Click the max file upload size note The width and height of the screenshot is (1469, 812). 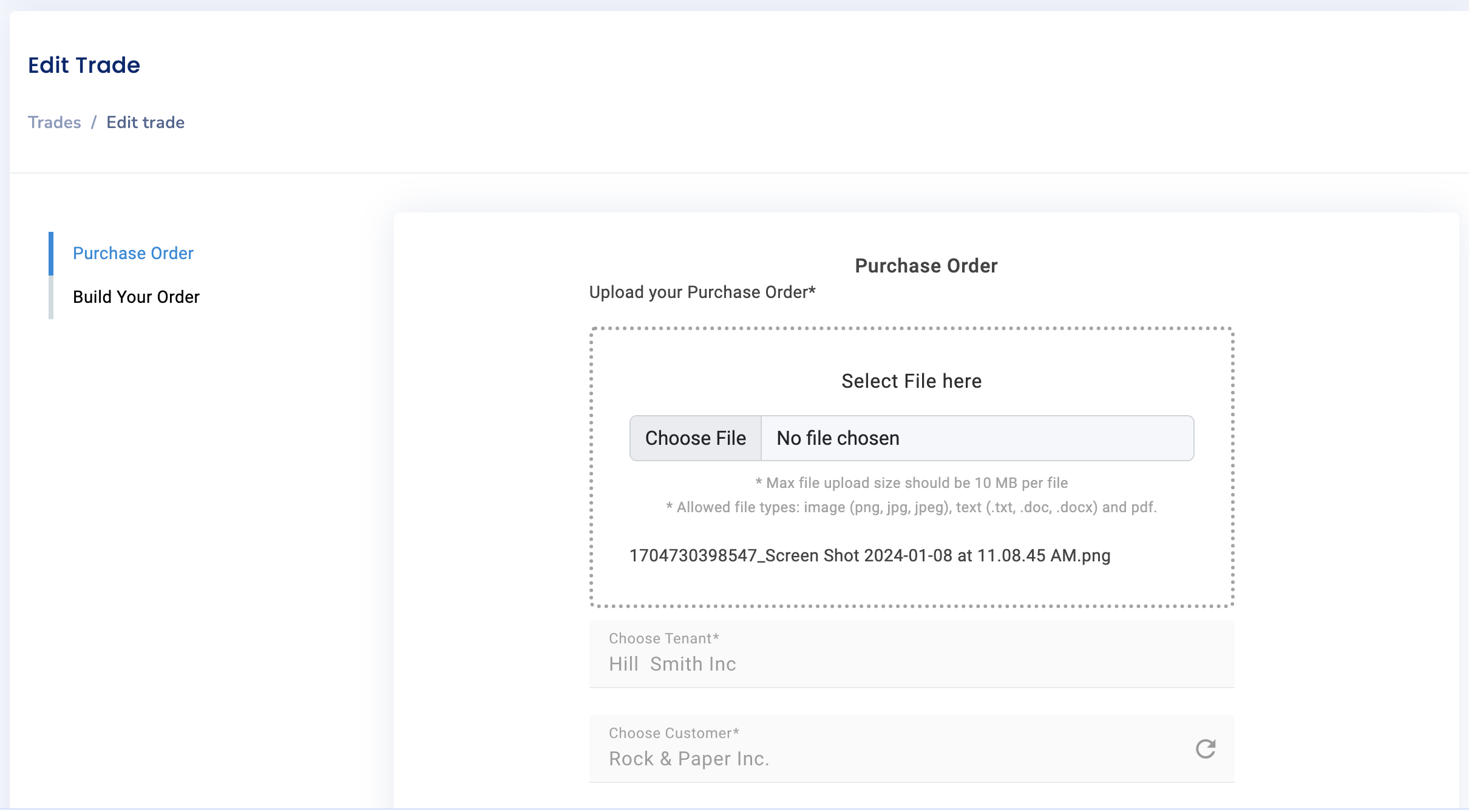(911, 483)
